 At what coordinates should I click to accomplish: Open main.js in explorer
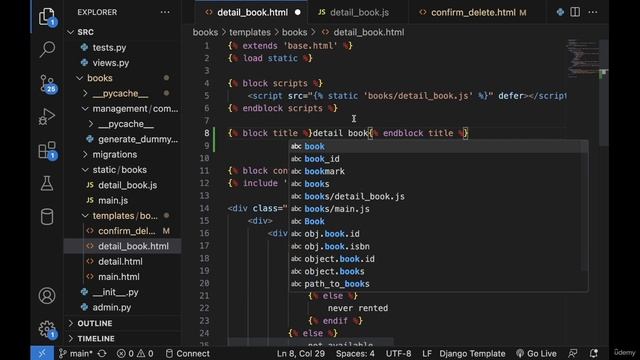[113, 200]
